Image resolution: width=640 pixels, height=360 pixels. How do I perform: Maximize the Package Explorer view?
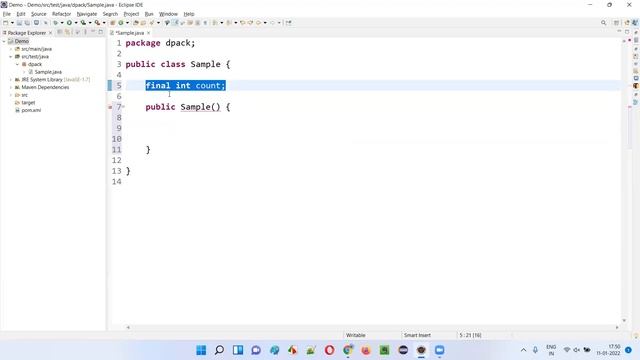click(x=100, y=32)
